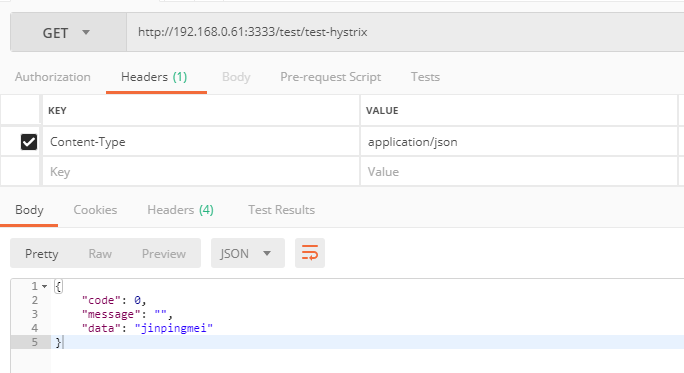Uncheck the Content-Type header checkbox
Image resolution: width=684 pixels, height=373 pixels.
pos(29,142)
